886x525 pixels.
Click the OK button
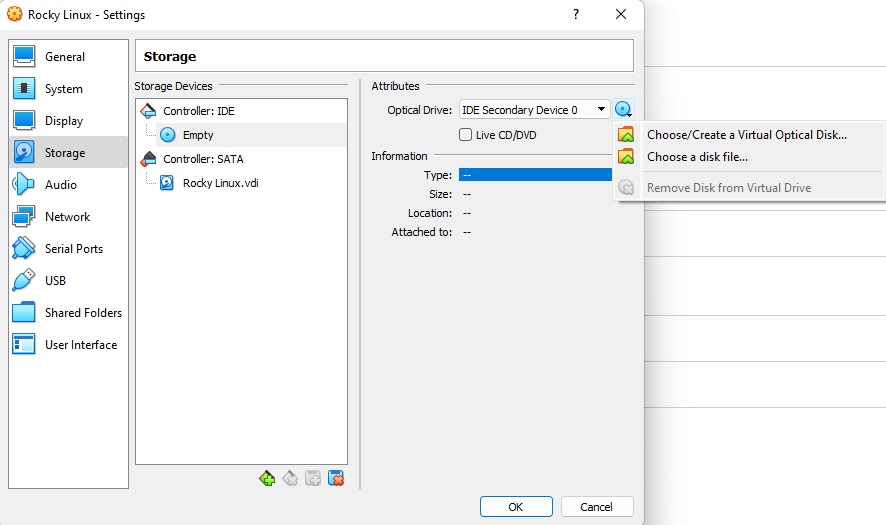(516, 506)
